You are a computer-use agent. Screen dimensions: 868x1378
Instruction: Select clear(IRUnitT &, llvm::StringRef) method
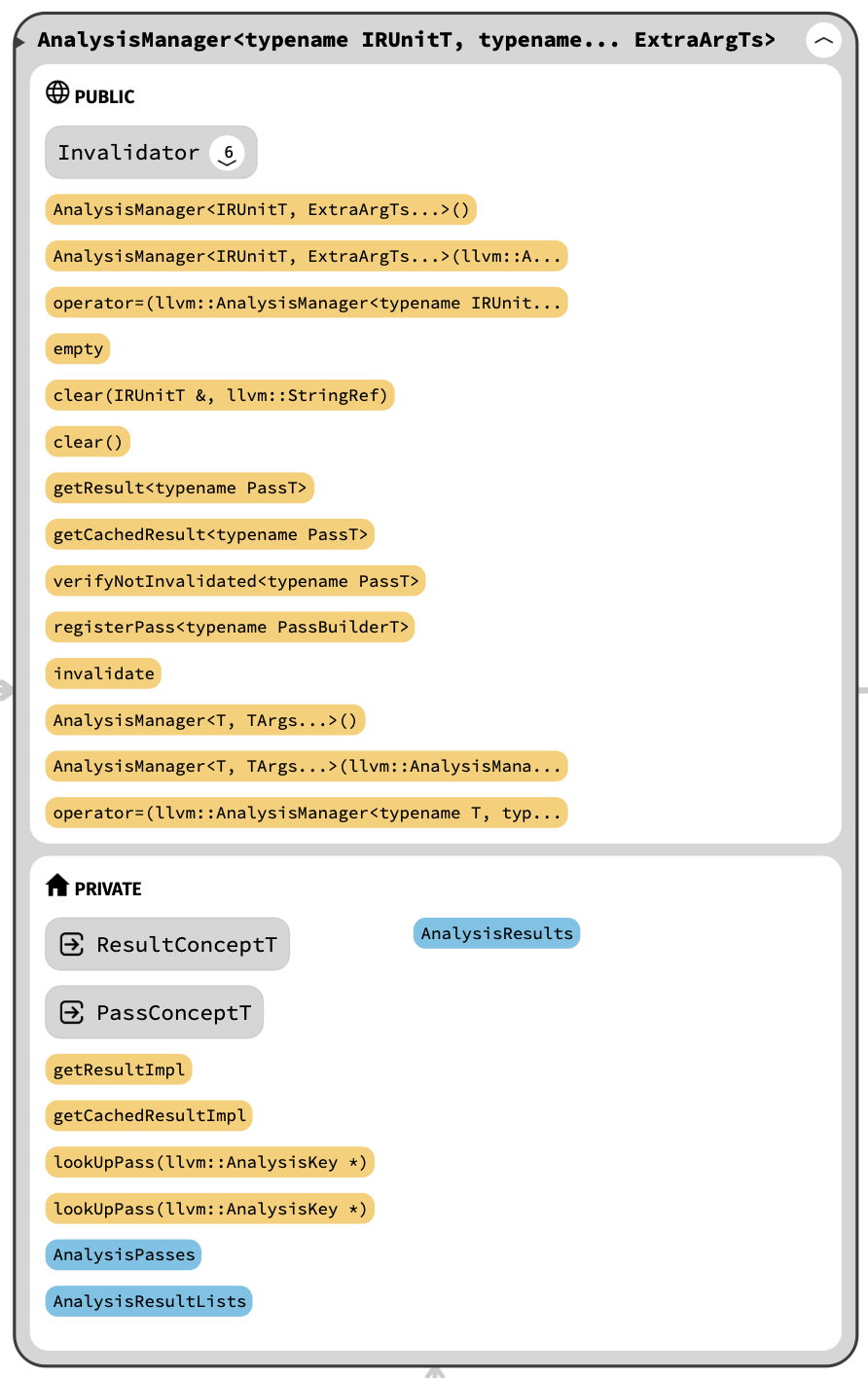[x=220, y=395]
